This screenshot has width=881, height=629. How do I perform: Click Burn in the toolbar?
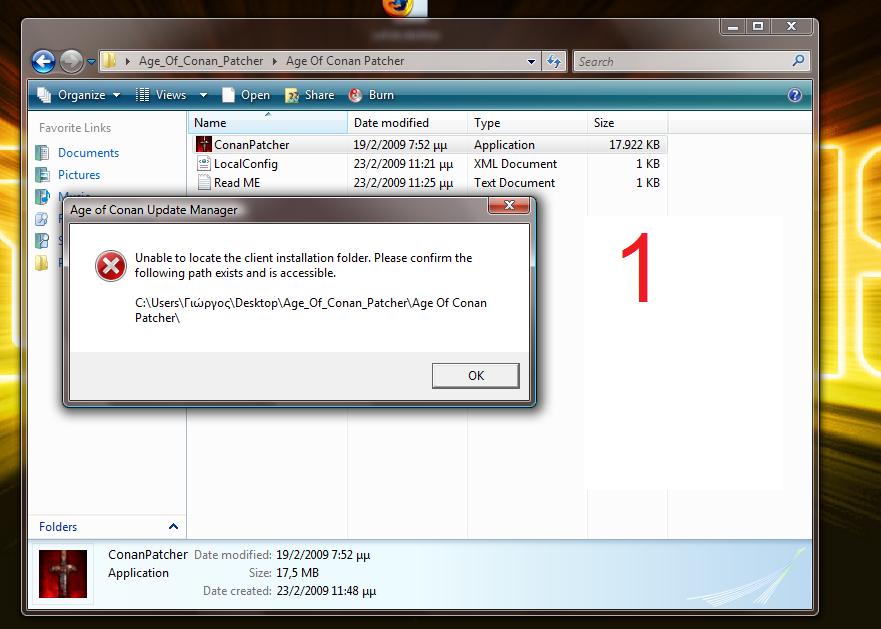(x=371, y=95)
